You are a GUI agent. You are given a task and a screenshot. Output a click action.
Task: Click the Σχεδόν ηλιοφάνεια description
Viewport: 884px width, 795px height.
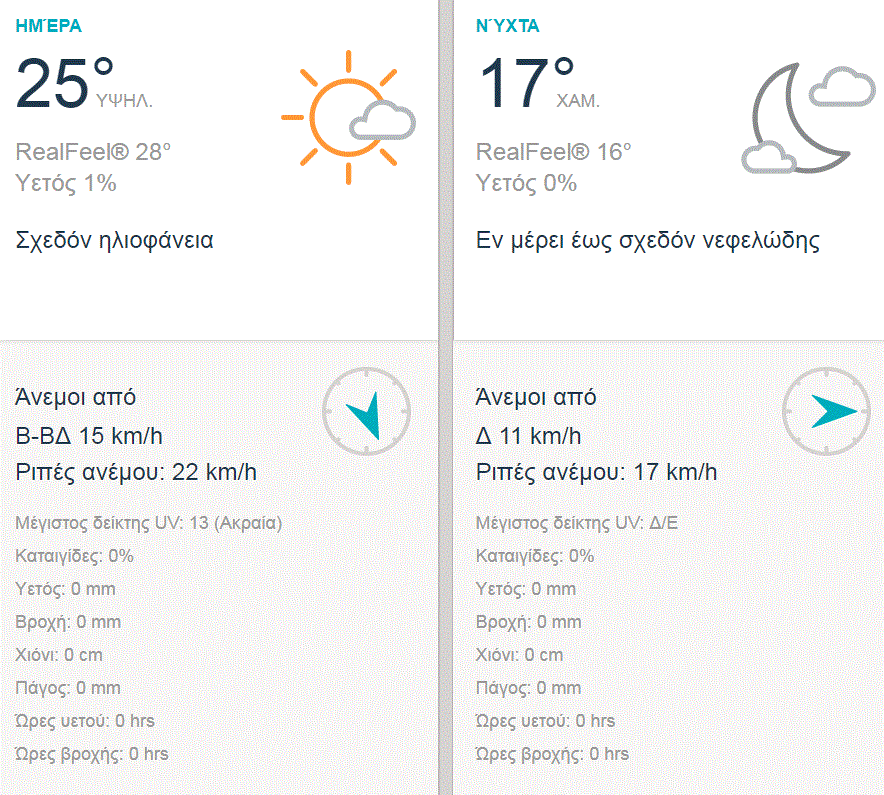(115, 240)
